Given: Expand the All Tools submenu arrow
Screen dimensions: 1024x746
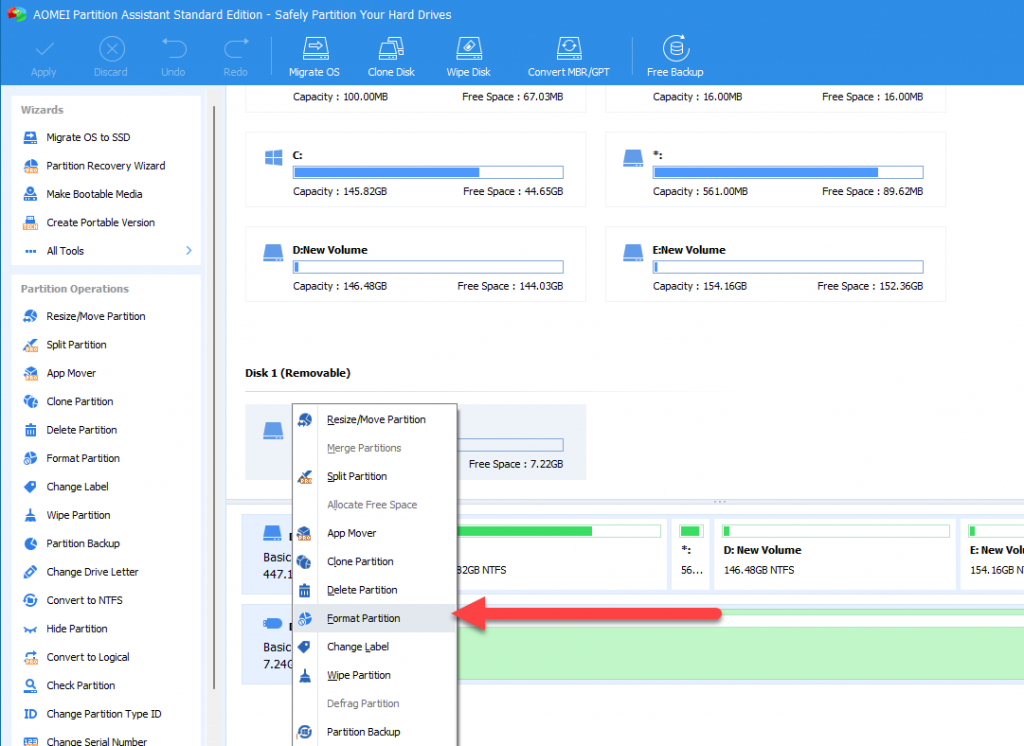Looking at the screenshot, I should pos(188,251).
